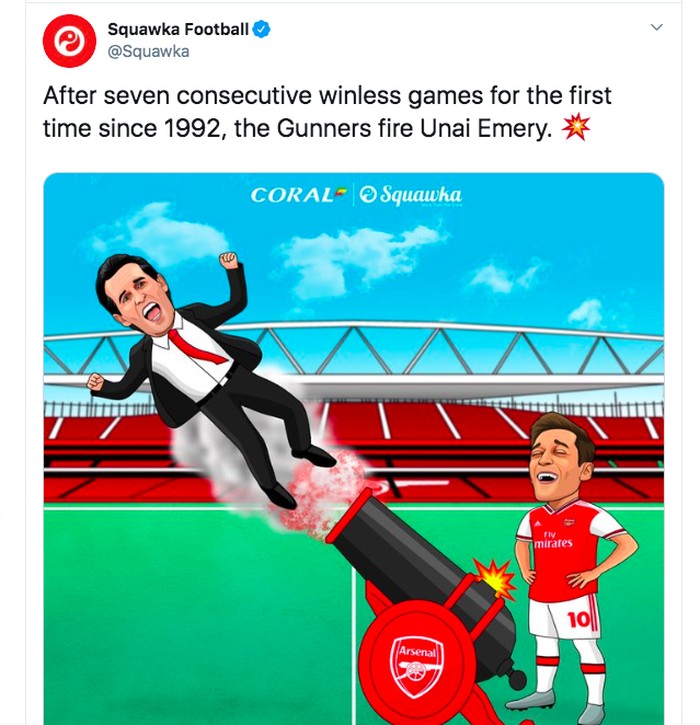The image size is (700, 725).
Task: Expand the tweet options chevron
Action: (657, 27)
